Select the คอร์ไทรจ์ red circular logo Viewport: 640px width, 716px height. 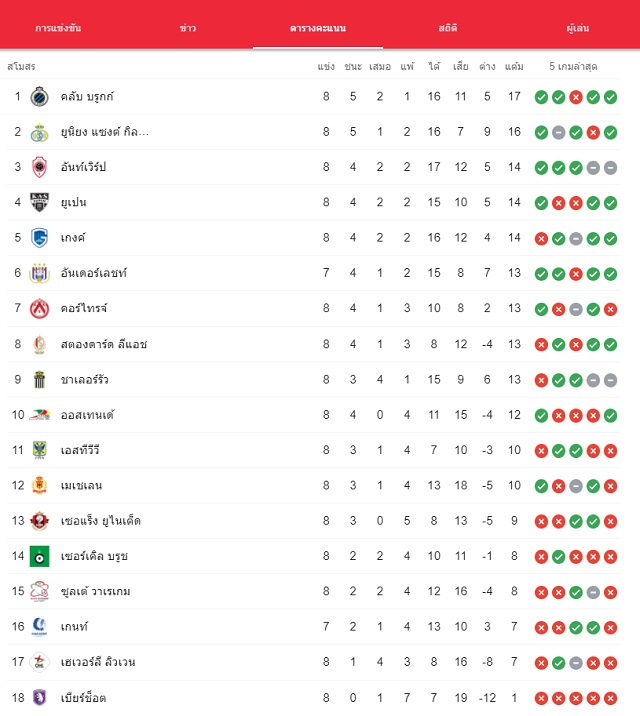click(39, 309)
